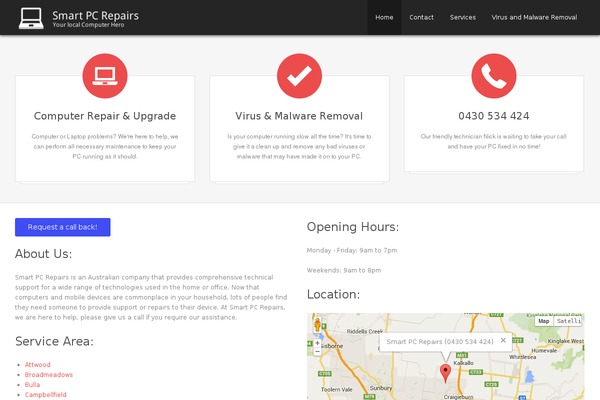Viewport: 600px width, 400px height.
Task: Click the red checkmark circle icon
Action: (x=299, y=76)
